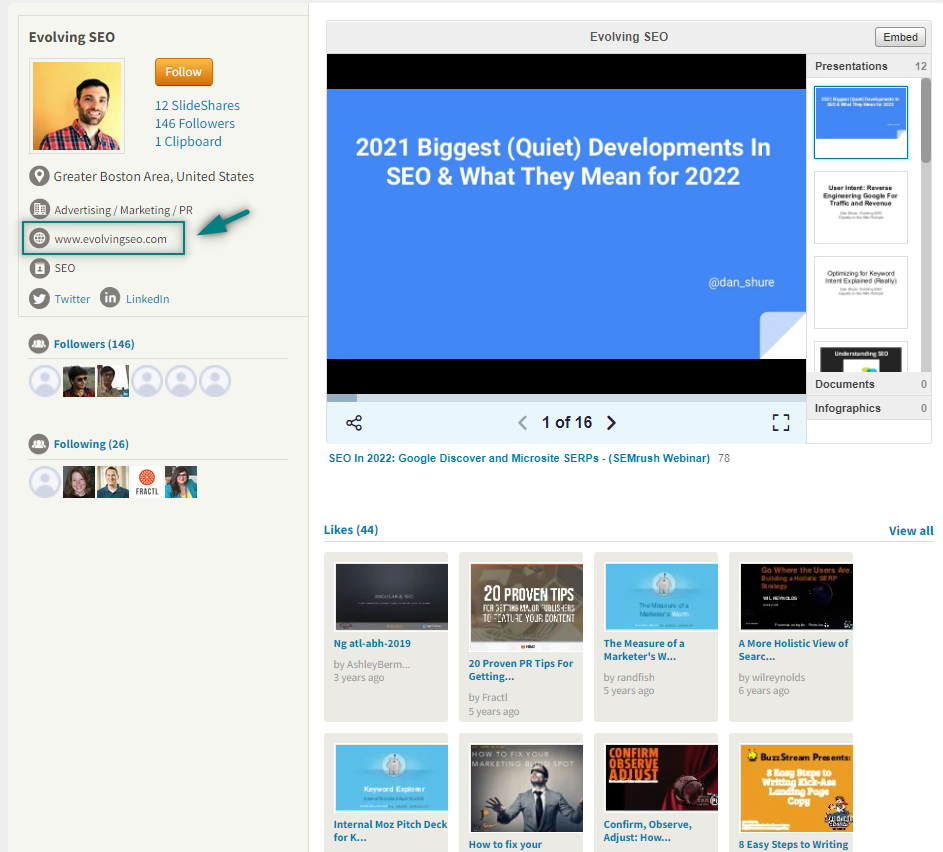Expand the Documents section
Image resolution: width=943 pixels, height=852 pixels.
(x=868, y=384)
